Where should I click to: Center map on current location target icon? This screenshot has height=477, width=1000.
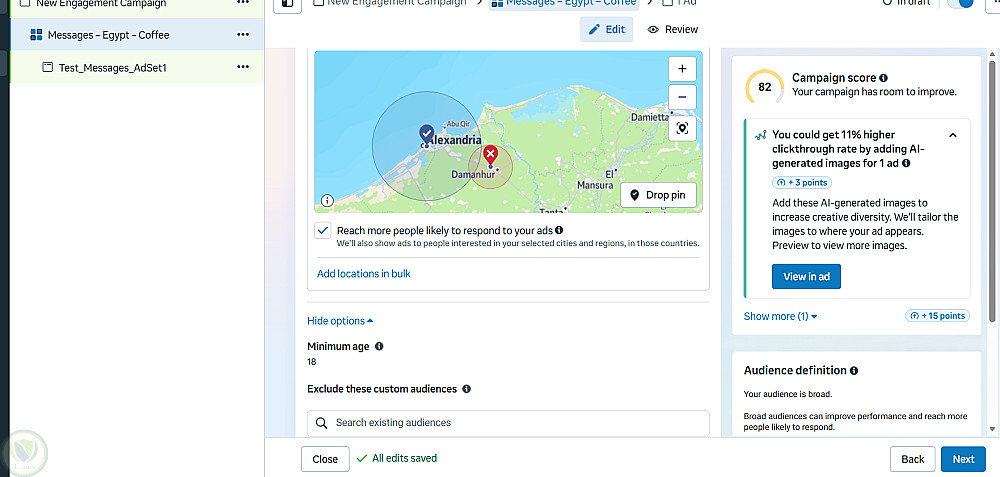682,128
